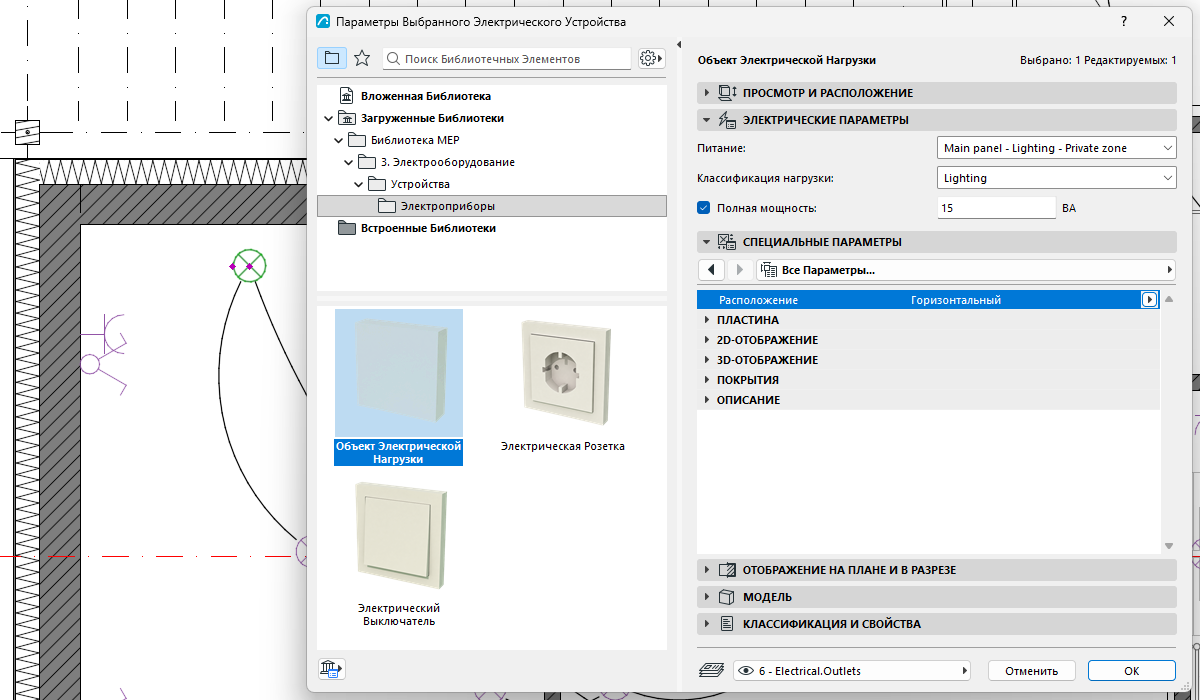This screenshot has width=1200, height=700.
Task: Collapse the СПЕЦИАЛЬНЫЕ ПАРАМЕТРЫ panel
Action: (937, 242)
